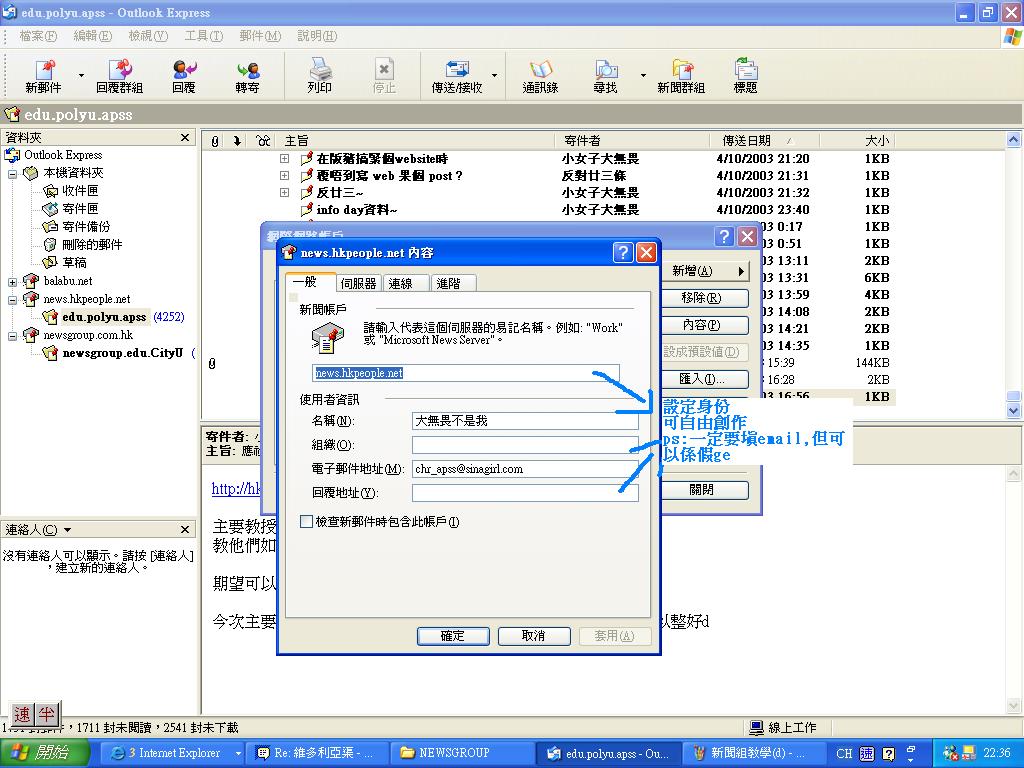Open the 編輯 (Edit) menu
The height and width of the screenshot is (768, 1024).
(93, 36)
